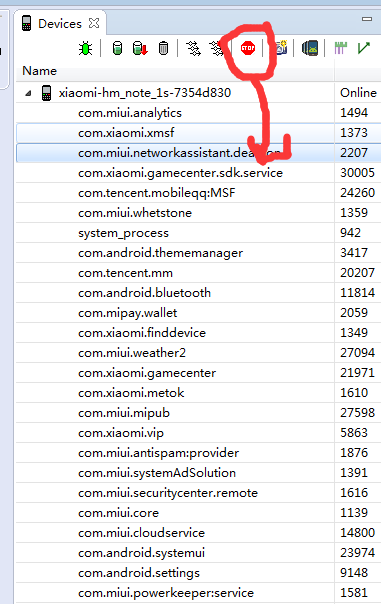Screen dimensions: 381x604
Task: Click PID value 30005
Action: click(x=358, y=173)
